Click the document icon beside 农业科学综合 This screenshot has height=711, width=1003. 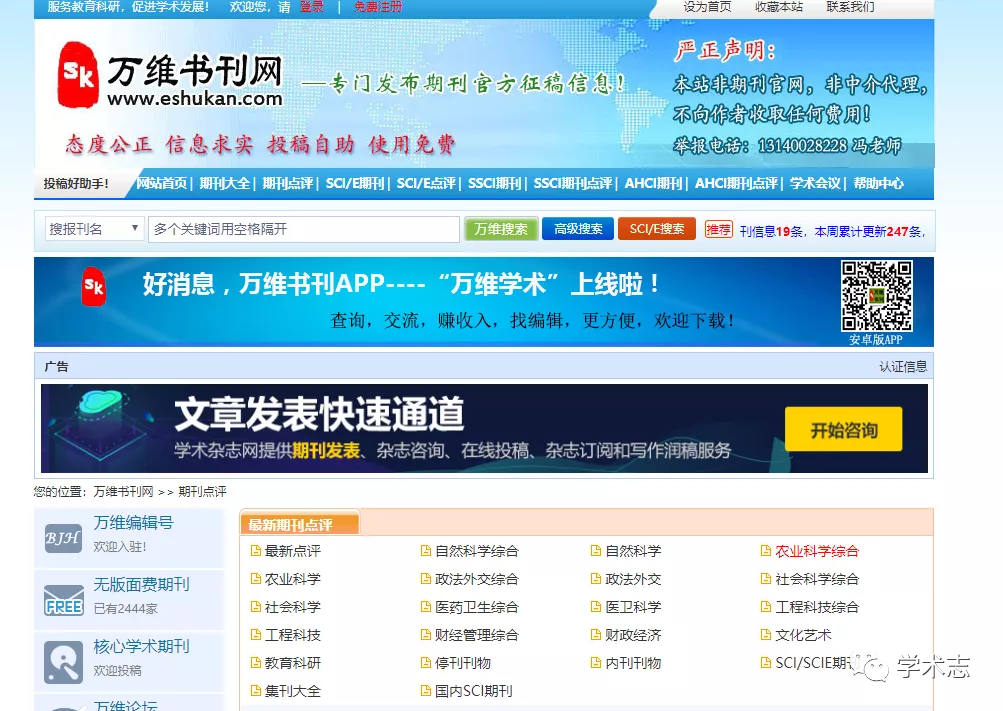pos(766,551)
